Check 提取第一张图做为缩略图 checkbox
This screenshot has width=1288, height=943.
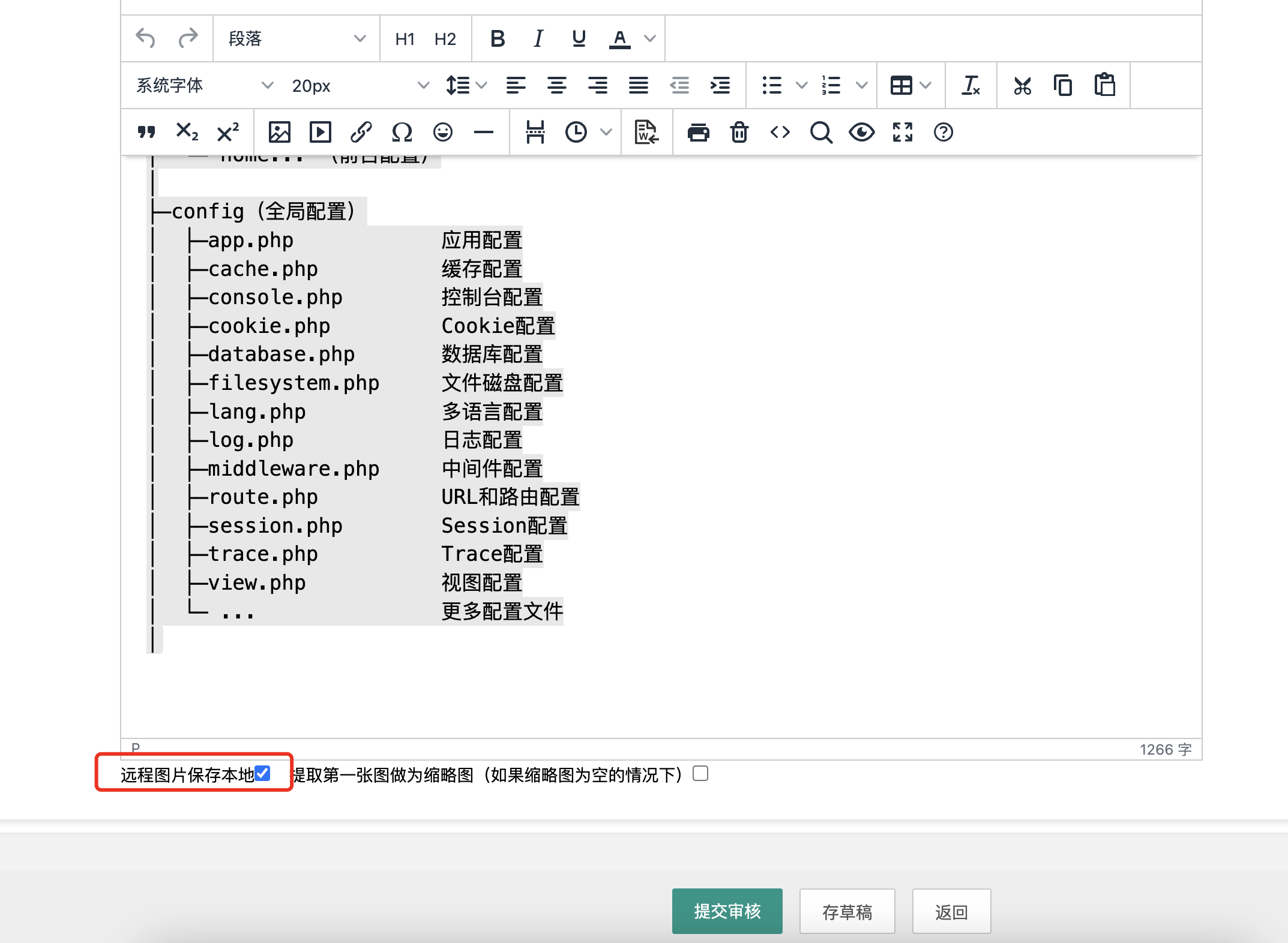tap(700, 773)
